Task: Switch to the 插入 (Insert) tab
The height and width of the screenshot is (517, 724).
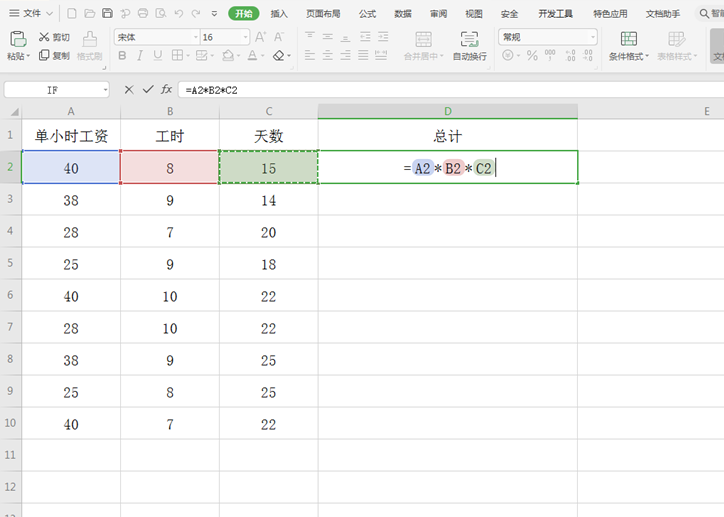Action: point(279,14)
